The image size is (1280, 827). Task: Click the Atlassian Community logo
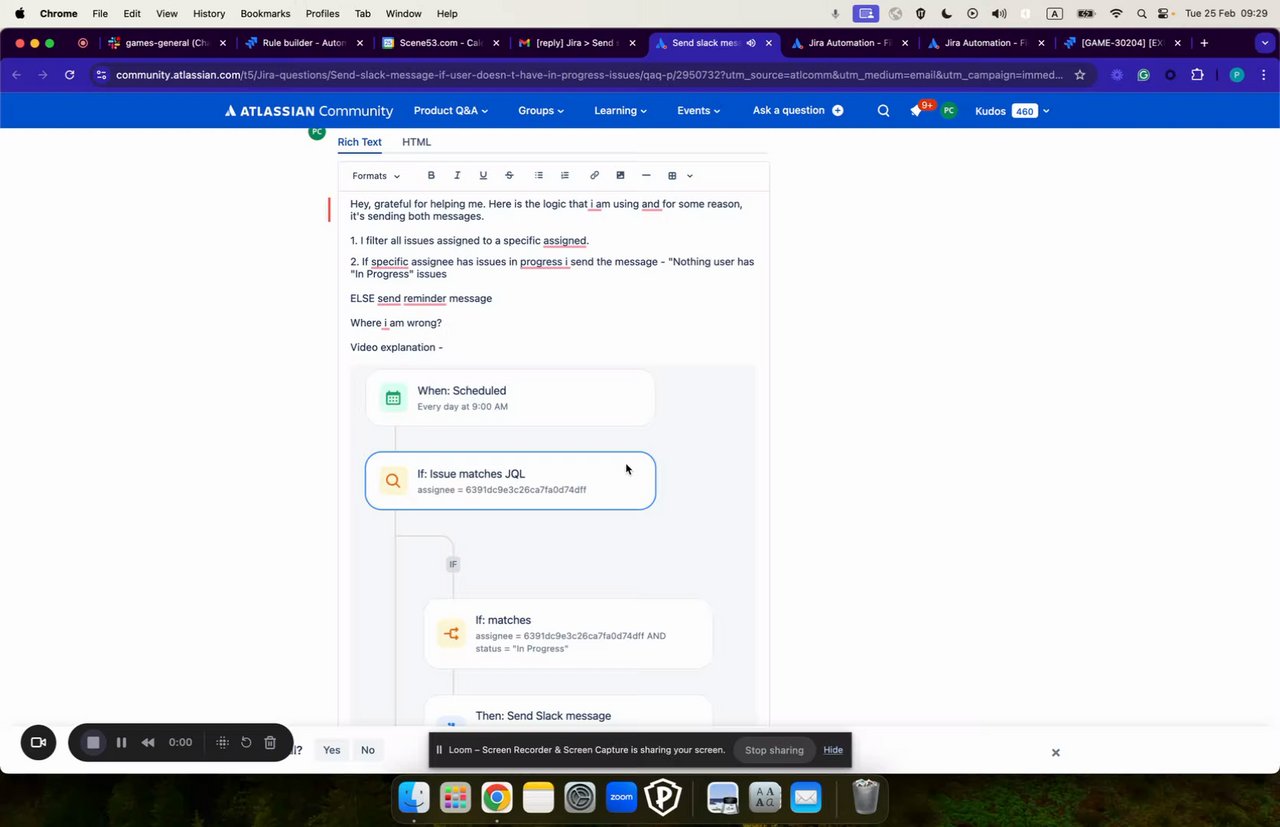coord(308,111)
